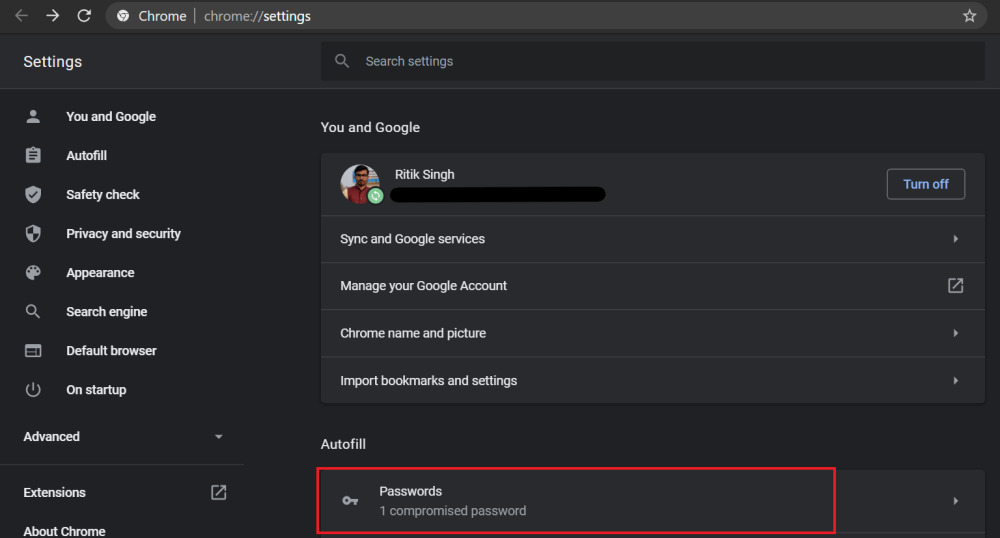Click the sync badge on the profile avatar
The width and height of the screenshot is (1000, 538).
pos(376,196)
